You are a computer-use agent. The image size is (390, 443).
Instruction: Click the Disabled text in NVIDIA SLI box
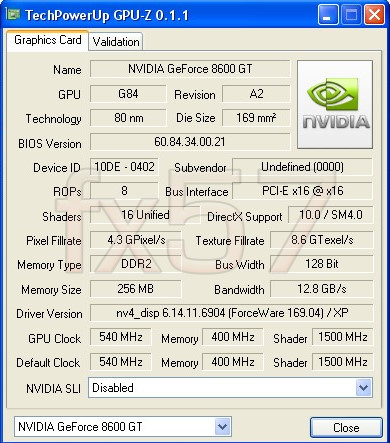coord(113,388)
